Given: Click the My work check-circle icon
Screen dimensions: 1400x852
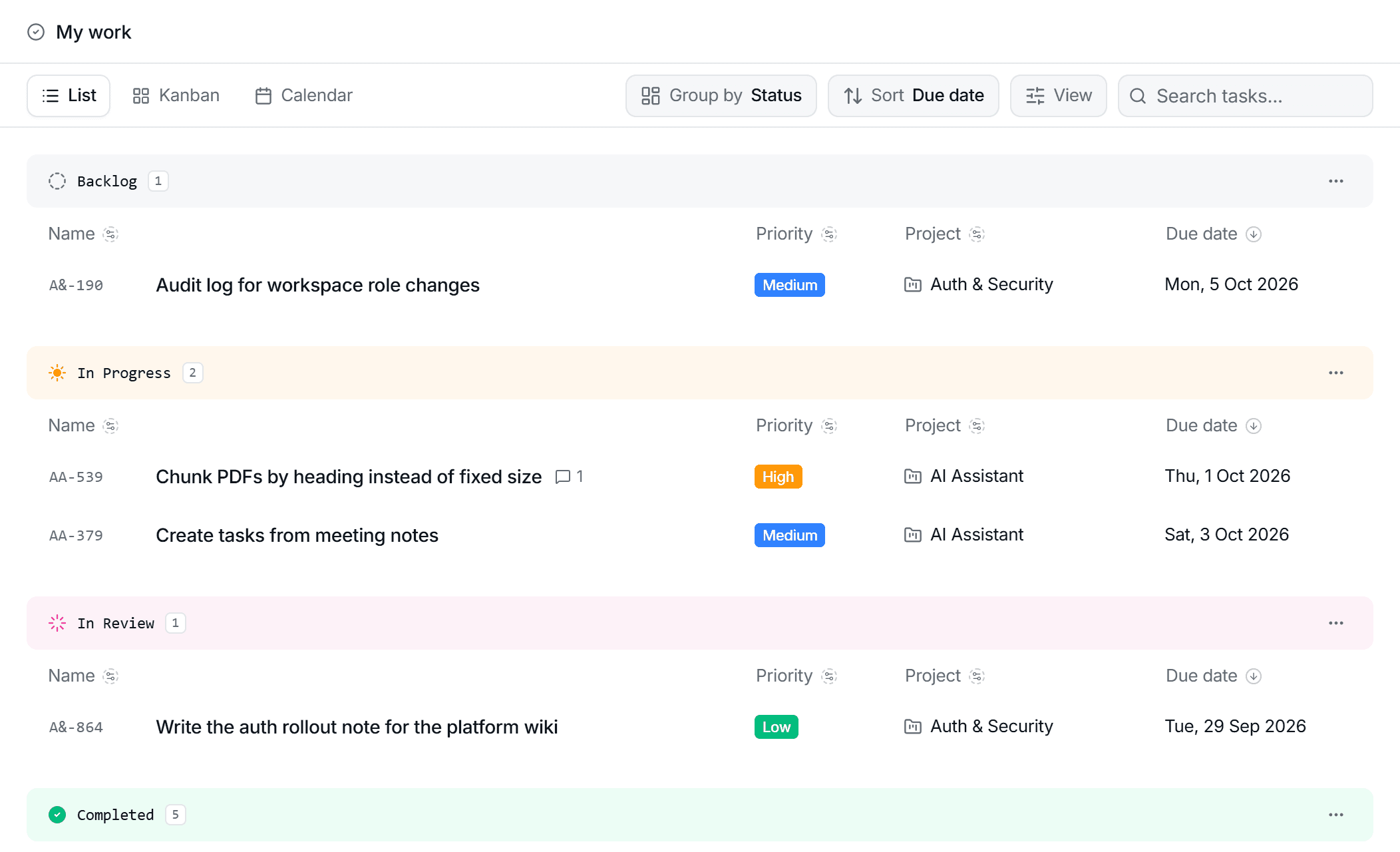Looking at the screenshot, I should (x=36, y=32).
